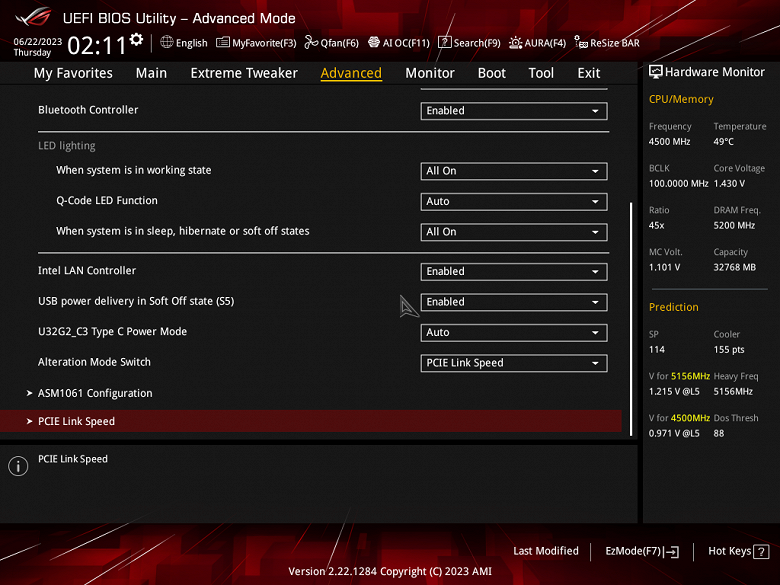The width and height of the screenshot is (780, 585).
Task: Open MyFavorite(F3) list icon
Action: pos(223,42)
